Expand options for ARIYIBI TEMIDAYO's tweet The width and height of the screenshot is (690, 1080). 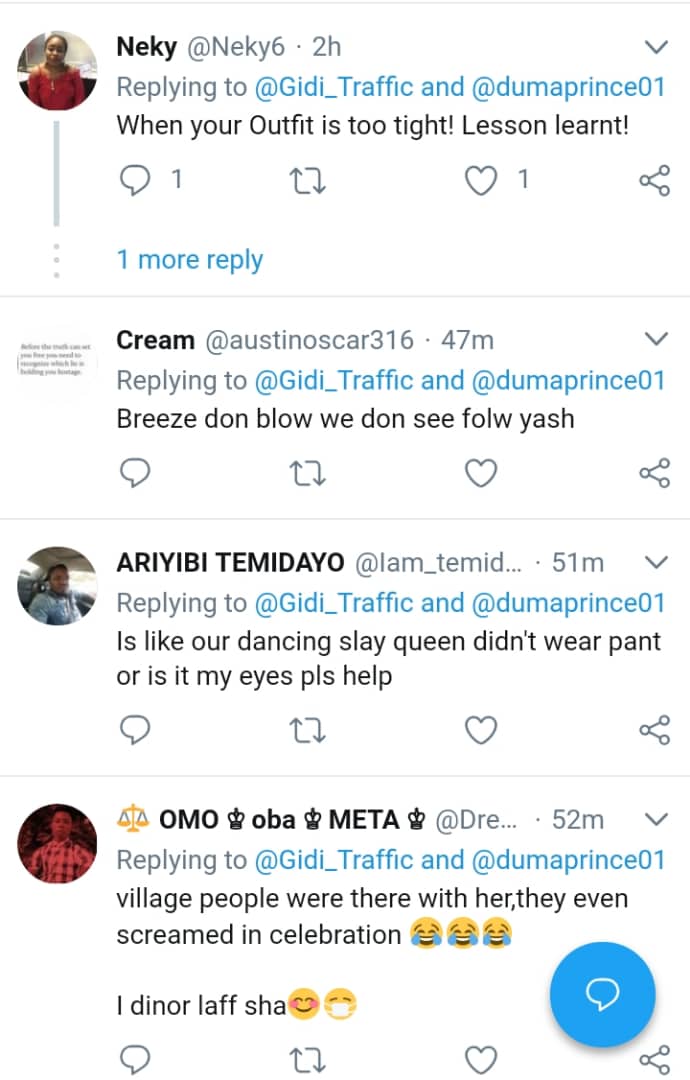coord(656,563)
